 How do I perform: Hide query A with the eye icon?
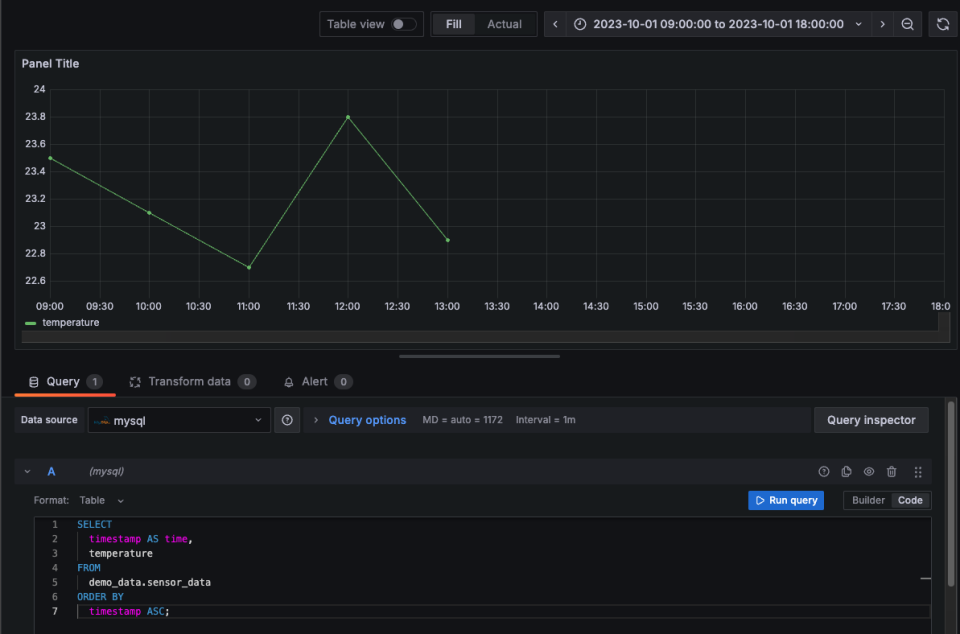click(868, 471)
